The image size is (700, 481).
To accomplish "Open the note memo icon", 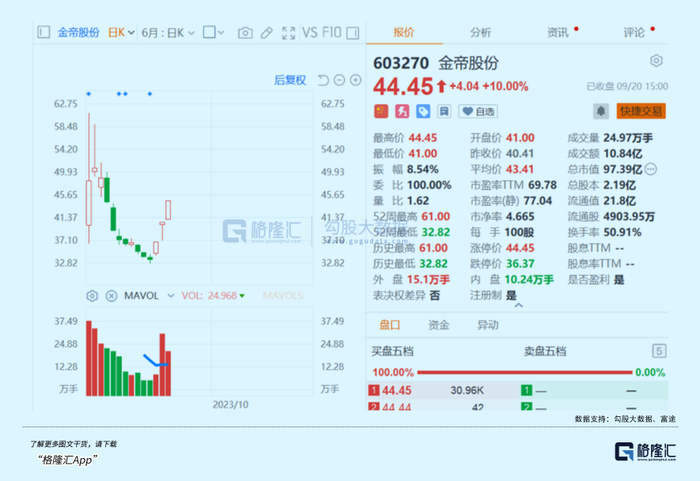I will pyautogui.click(x=444, y=111).
